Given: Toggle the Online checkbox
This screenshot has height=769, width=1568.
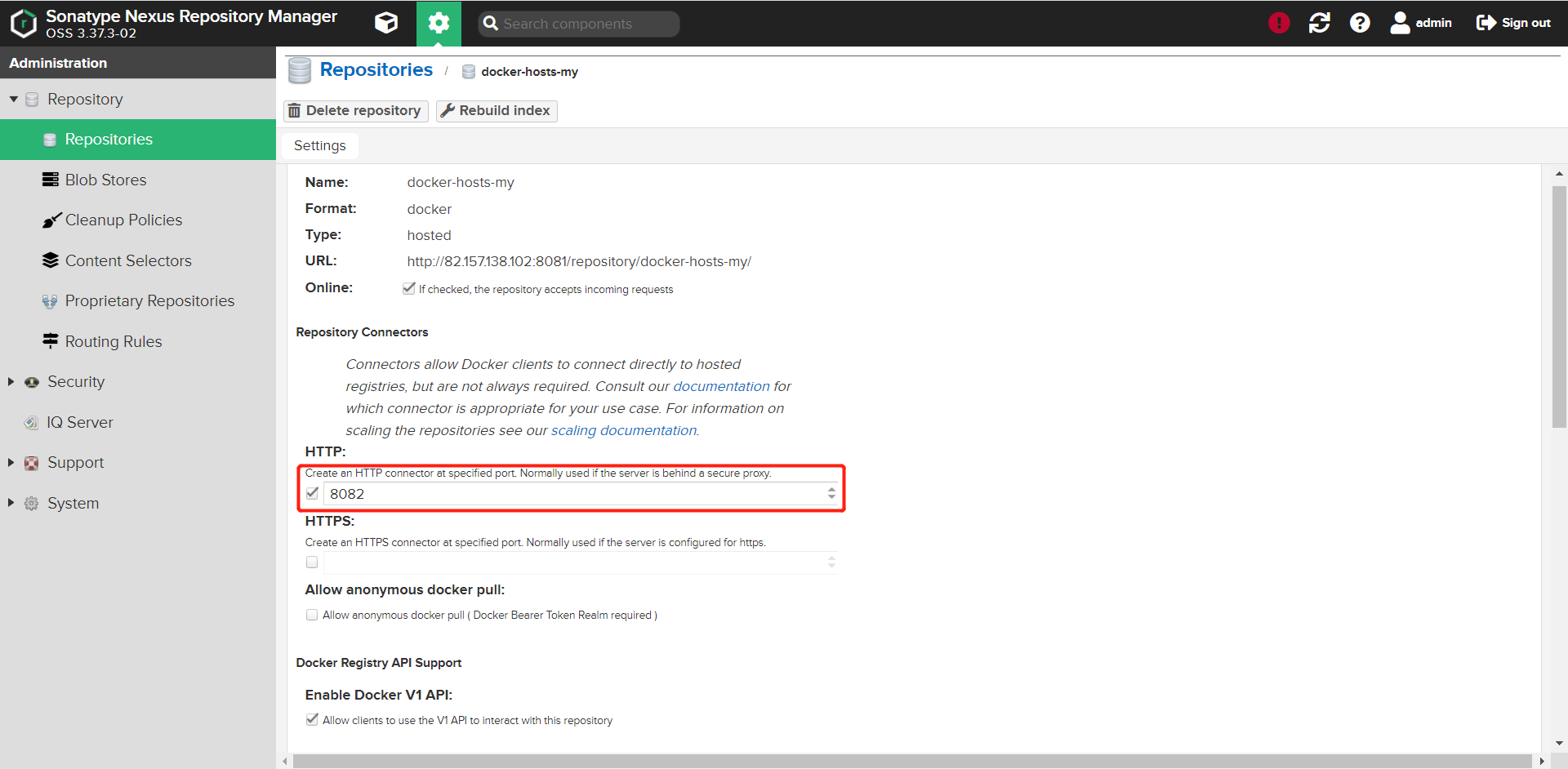Looking at the screenshot, I should pos(408,288).
